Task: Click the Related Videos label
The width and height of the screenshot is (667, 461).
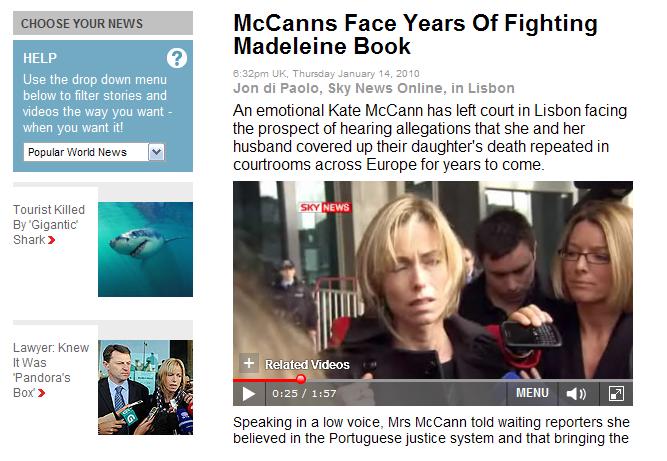Action: coord(307,364)
